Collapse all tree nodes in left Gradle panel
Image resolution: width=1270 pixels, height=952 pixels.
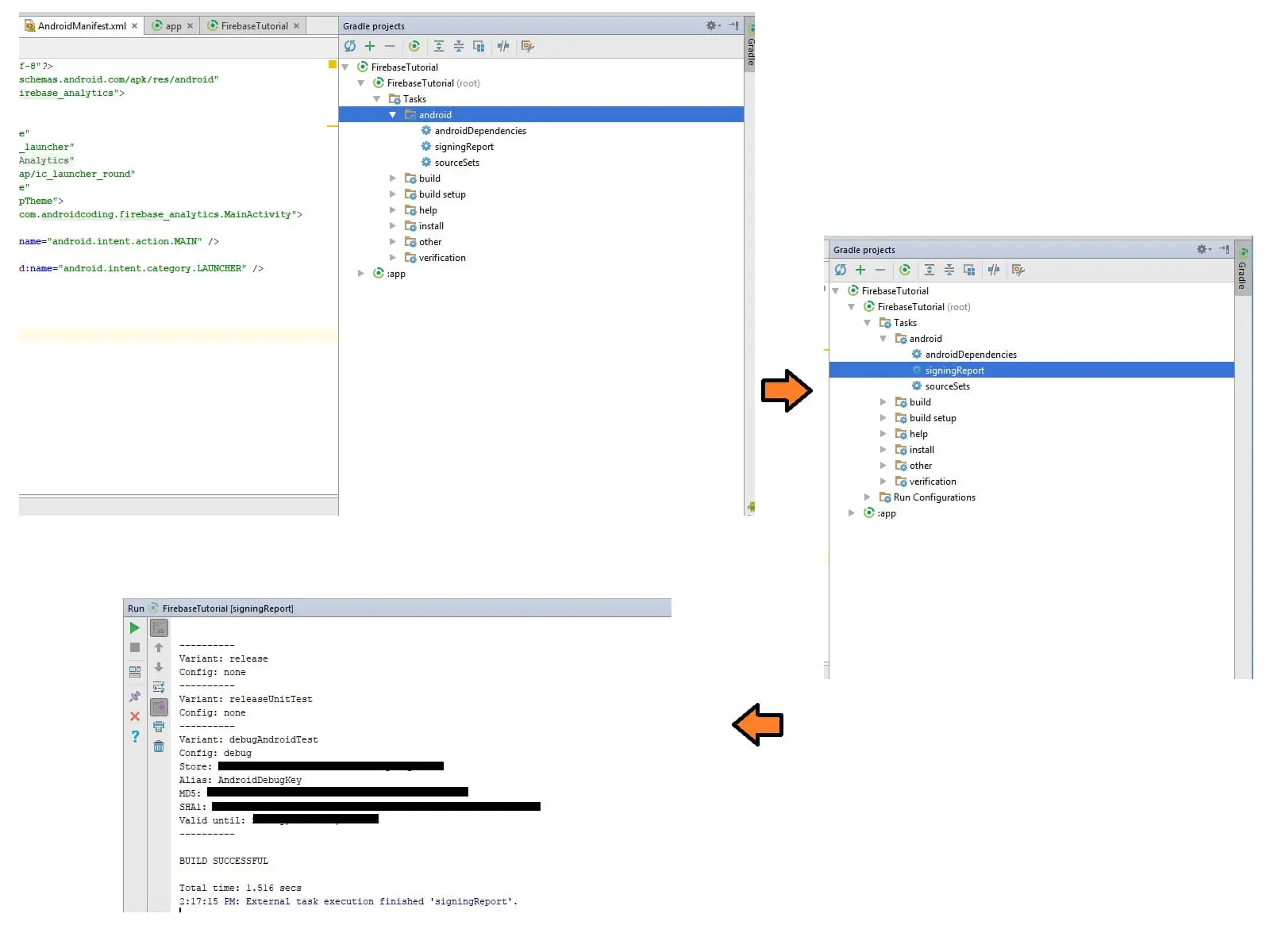(x=459, y=46)
